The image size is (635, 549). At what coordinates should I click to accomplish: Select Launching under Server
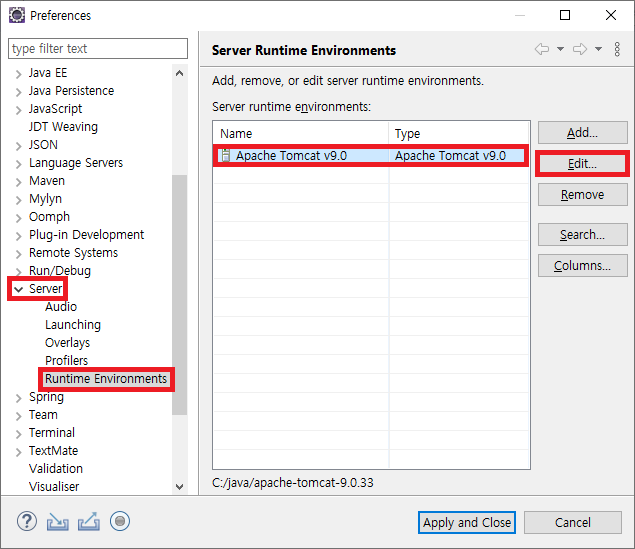coord(73,325)
